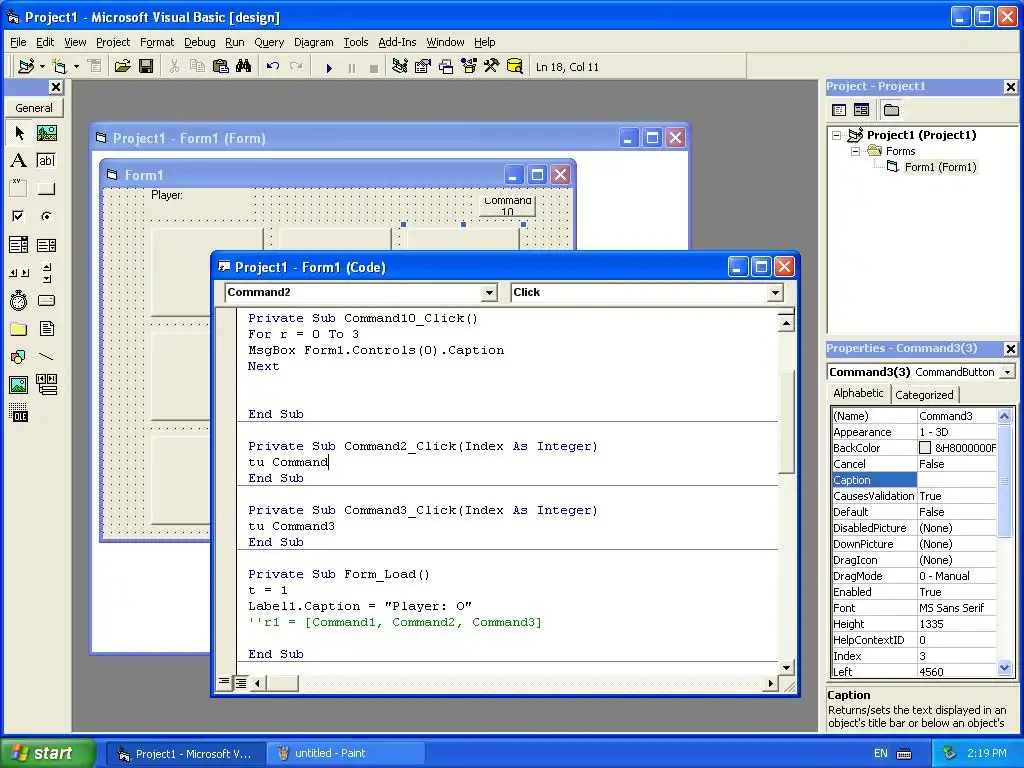Select the CommandButton control in the toolbox
The height and width of the screenshot is (768, 1024).
pos(46,189)
